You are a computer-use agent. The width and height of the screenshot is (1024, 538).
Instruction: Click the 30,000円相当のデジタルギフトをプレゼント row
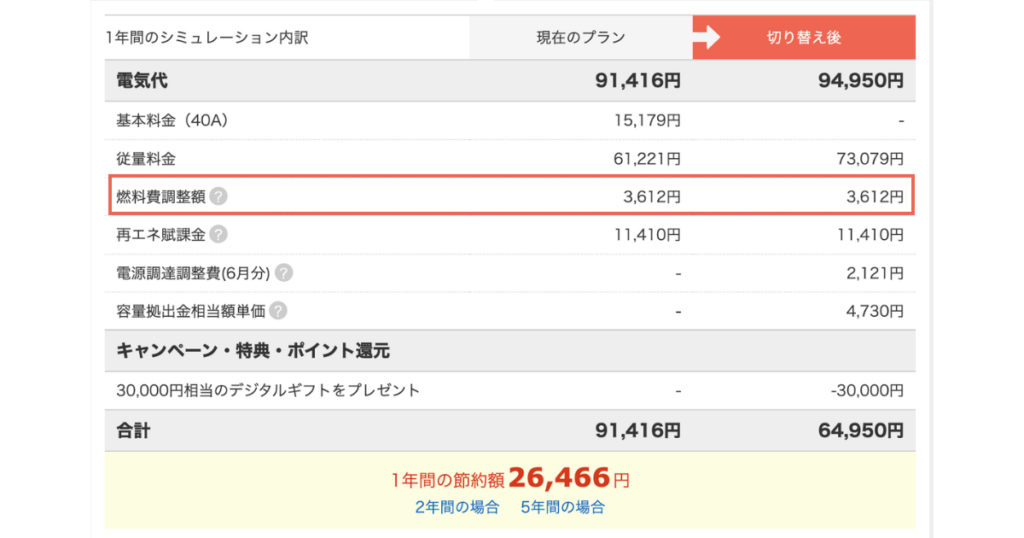coord(510,390)
